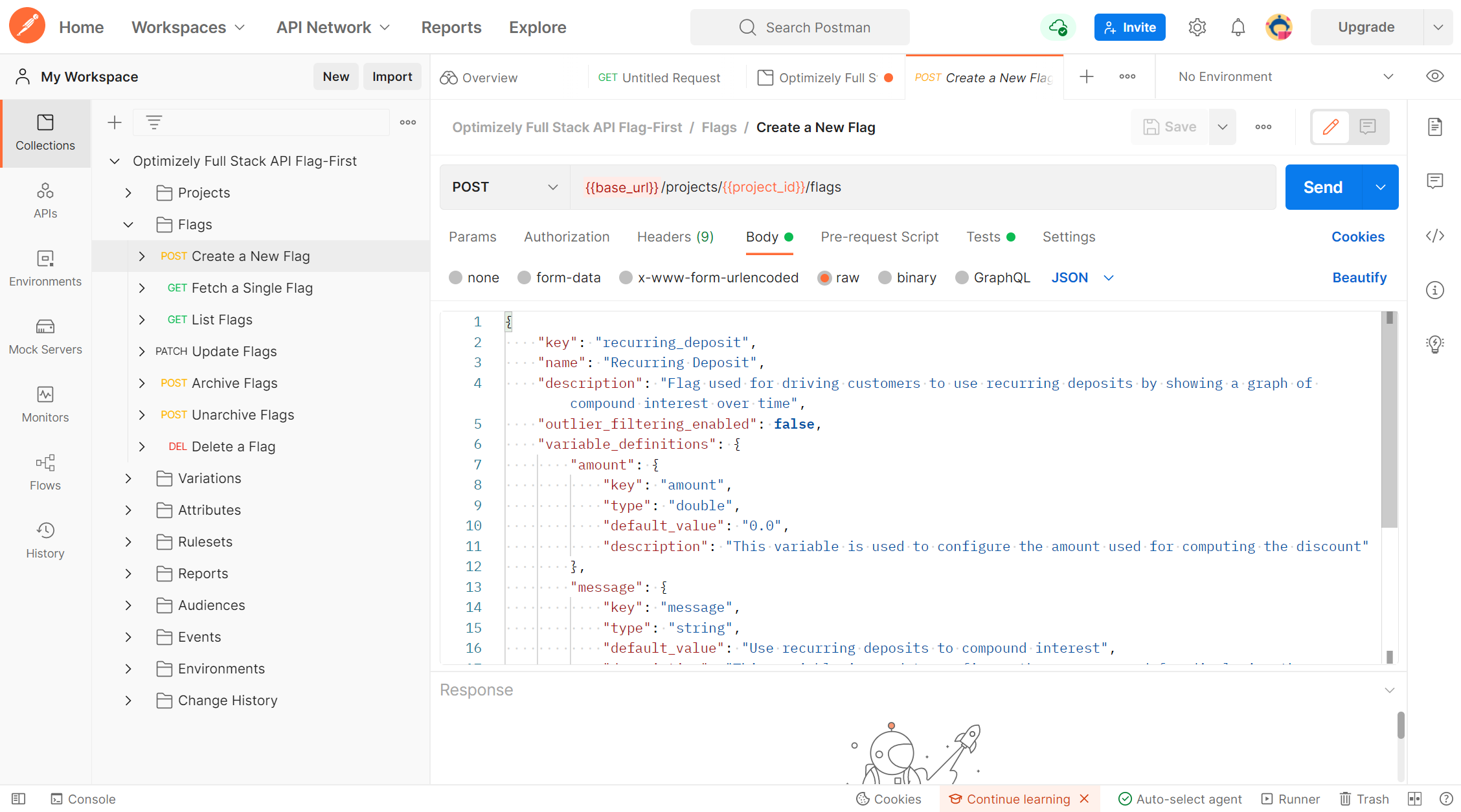Open the settings gear icon
This screenshot has width=1461, height=812.
(1197, 27)
